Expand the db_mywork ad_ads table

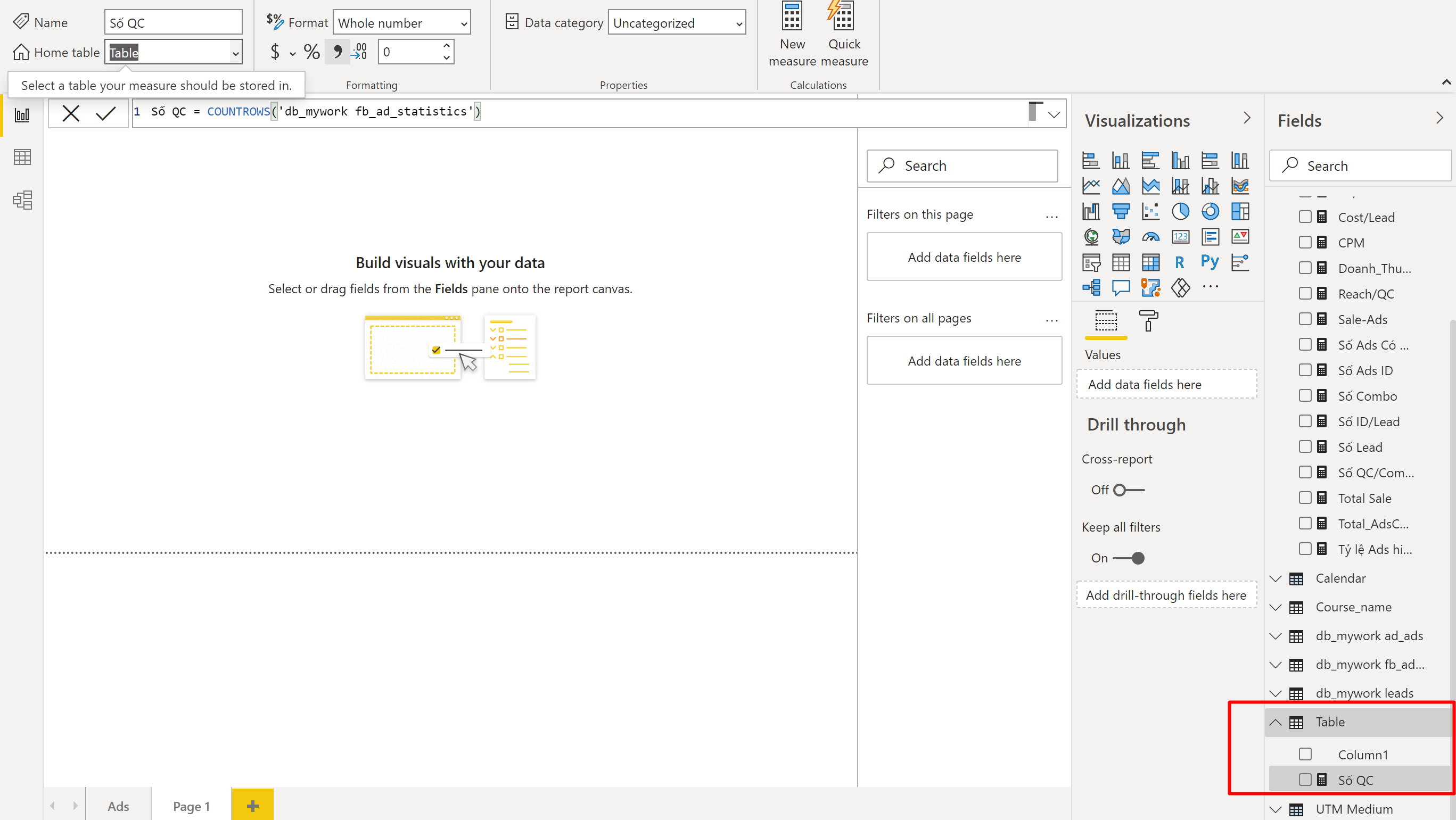(1276, 636)
